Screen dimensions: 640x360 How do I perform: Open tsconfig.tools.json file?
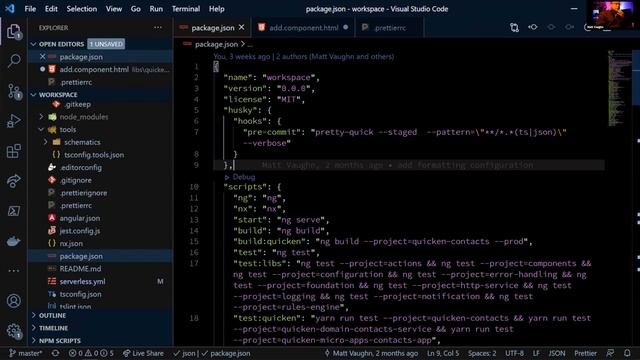(x=94, y=155)
